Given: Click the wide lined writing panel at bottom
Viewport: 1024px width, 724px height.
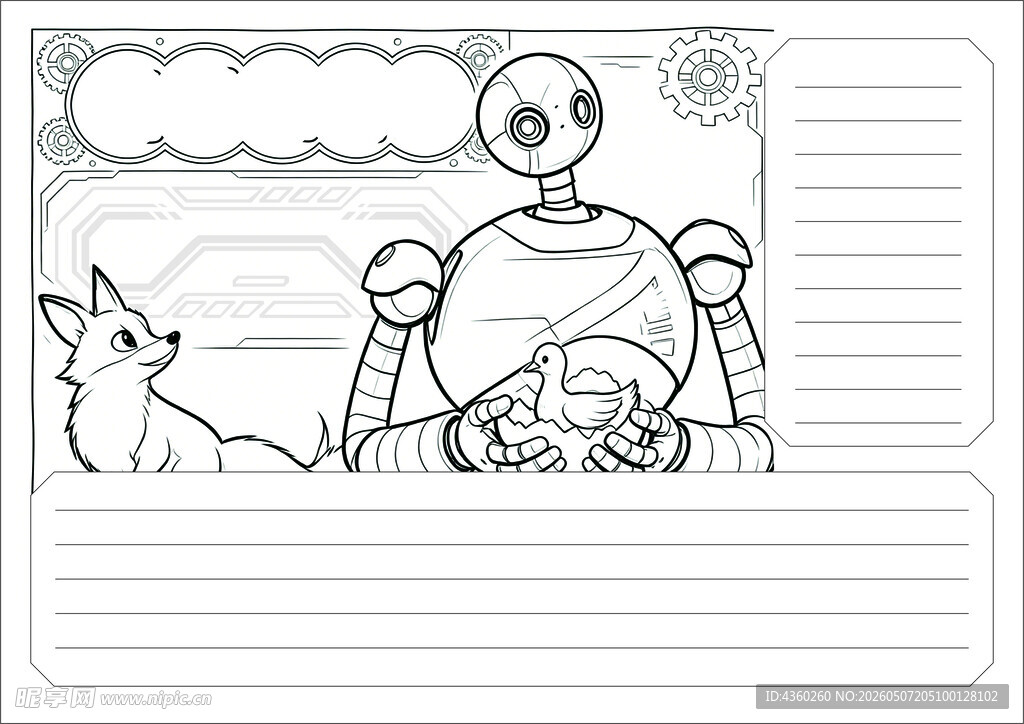Looking at the screenshot, I should coord(512,579).
